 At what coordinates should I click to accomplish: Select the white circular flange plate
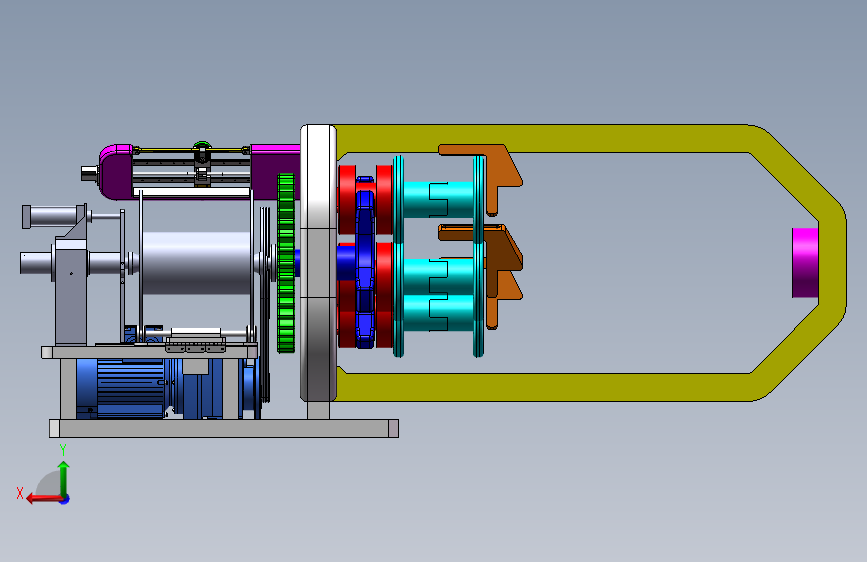pos(318,263)
